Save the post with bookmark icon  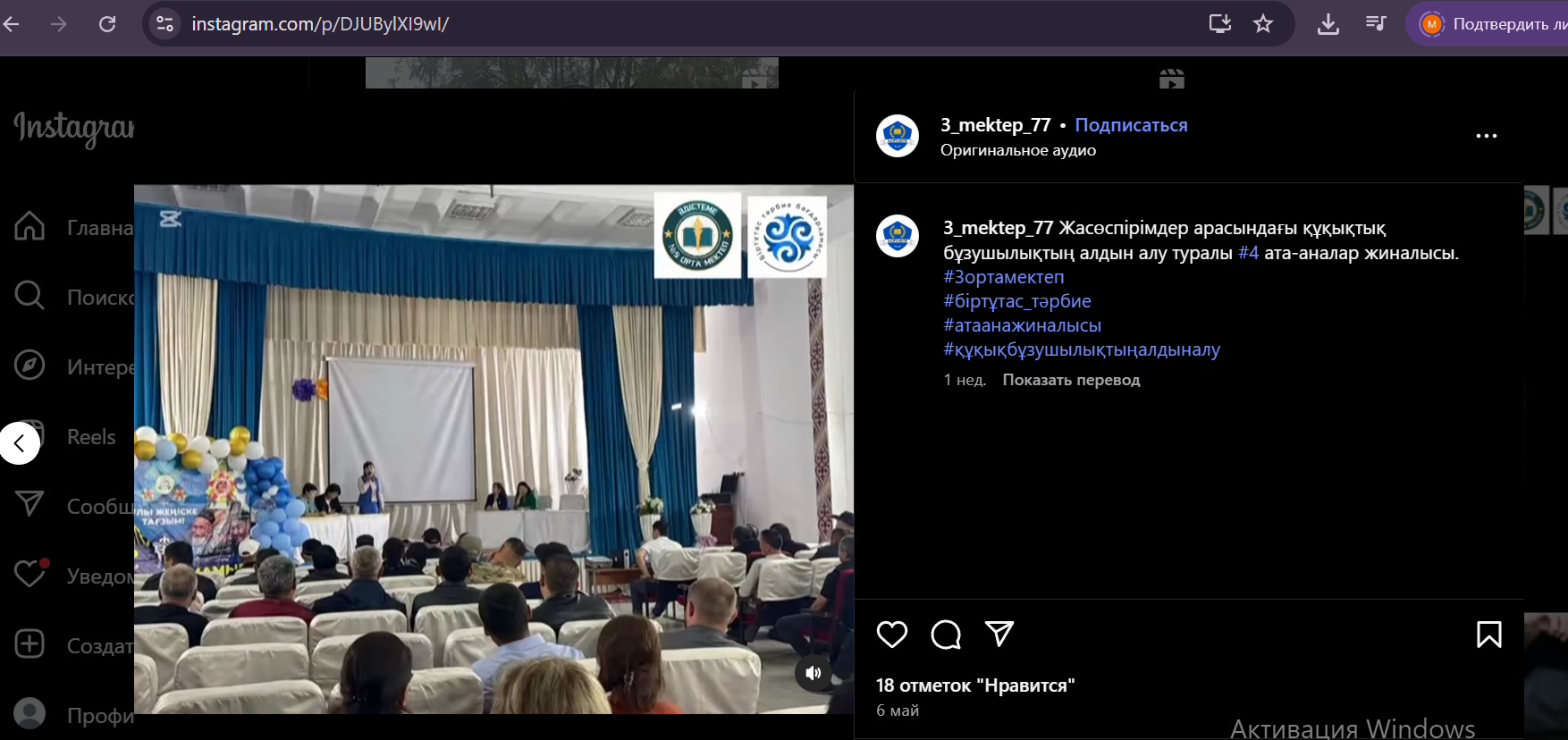click(x=1489, y=635)
